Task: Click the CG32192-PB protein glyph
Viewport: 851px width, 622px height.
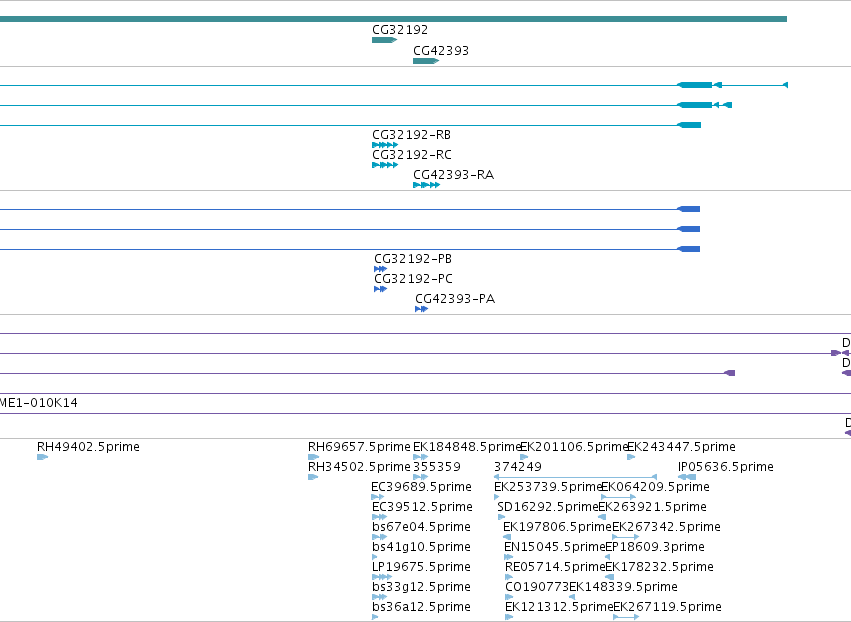Action: coord(380,269)
